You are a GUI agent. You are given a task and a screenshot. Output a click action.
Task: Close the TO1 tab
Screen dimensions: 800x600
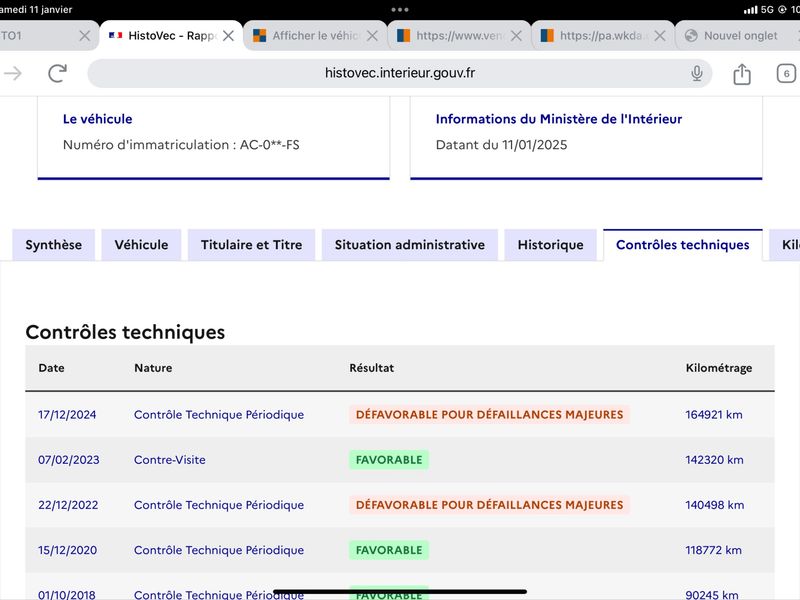[x=85, y=36]
